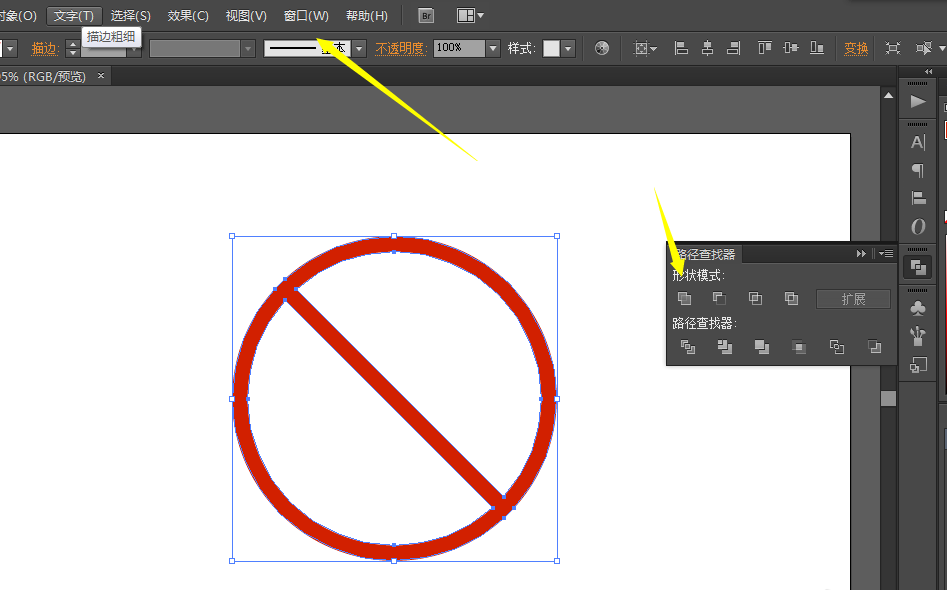Select the Divide pathfinder icon
This screenshot has height=590, width=947.
[x=687, y=347]
